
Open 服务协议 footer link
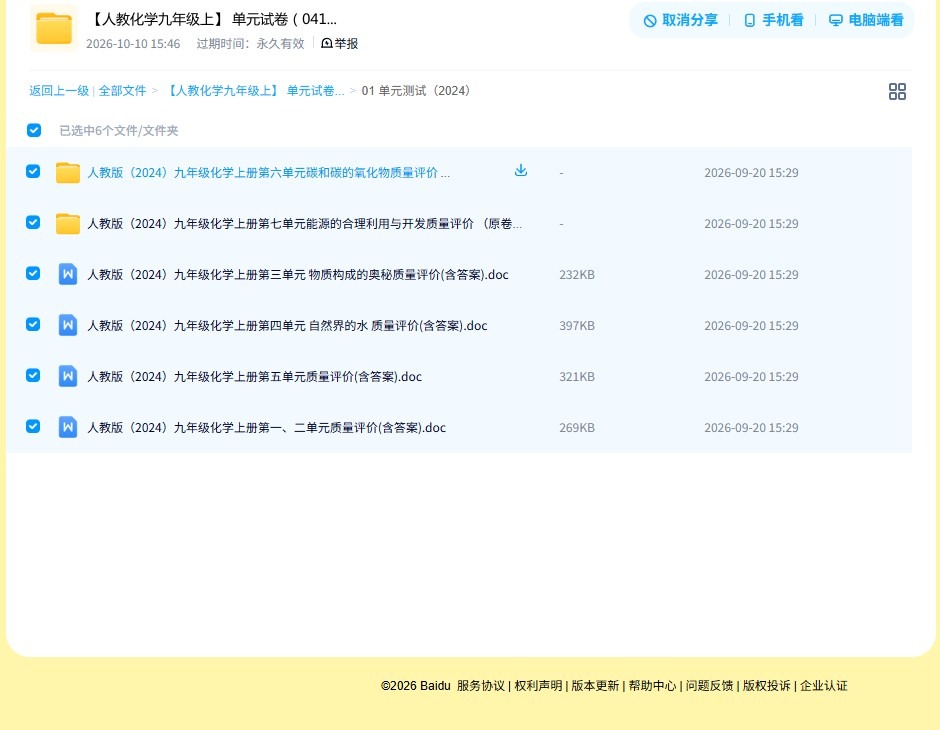coord(481,686)
